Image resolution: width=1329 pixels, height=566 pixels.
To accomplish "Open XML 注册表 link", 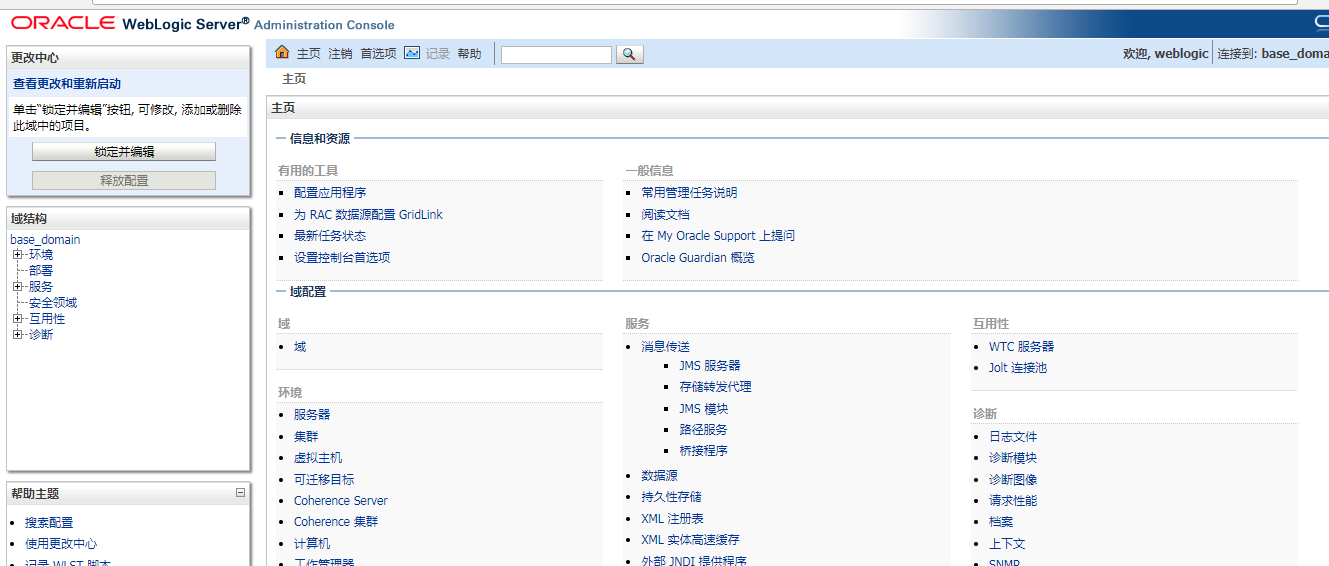I will (x=672, y=519).
